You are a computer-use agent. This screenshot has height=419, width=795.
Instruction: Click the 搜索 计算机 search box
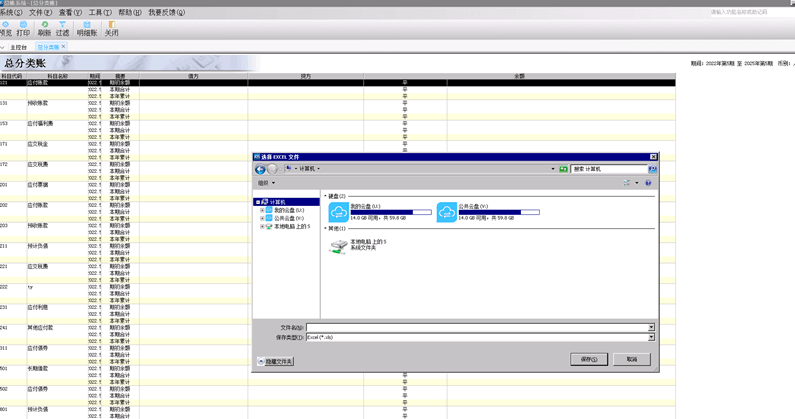pyautogui.click(x=608, y=169)
